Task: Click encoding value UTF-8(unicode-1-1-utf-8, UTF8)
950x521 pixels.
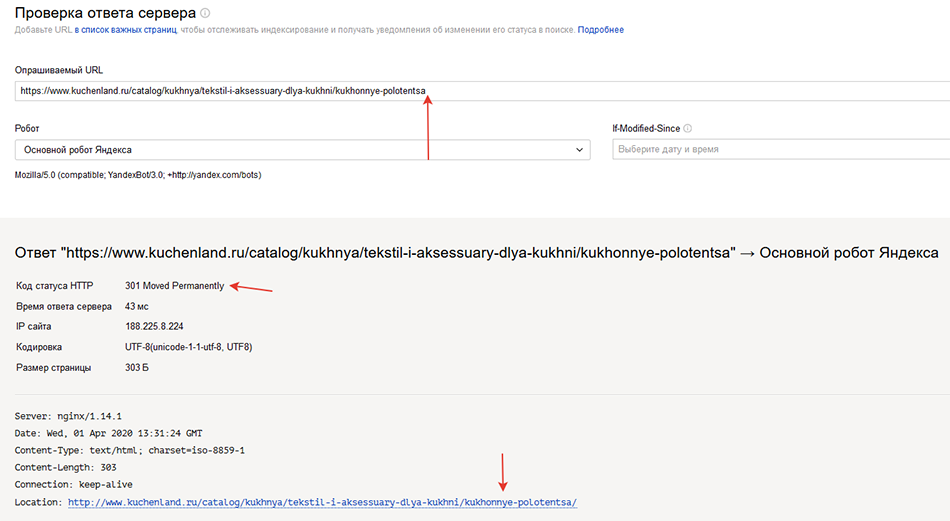Action: pyautogui.click(x=188, y=347)
